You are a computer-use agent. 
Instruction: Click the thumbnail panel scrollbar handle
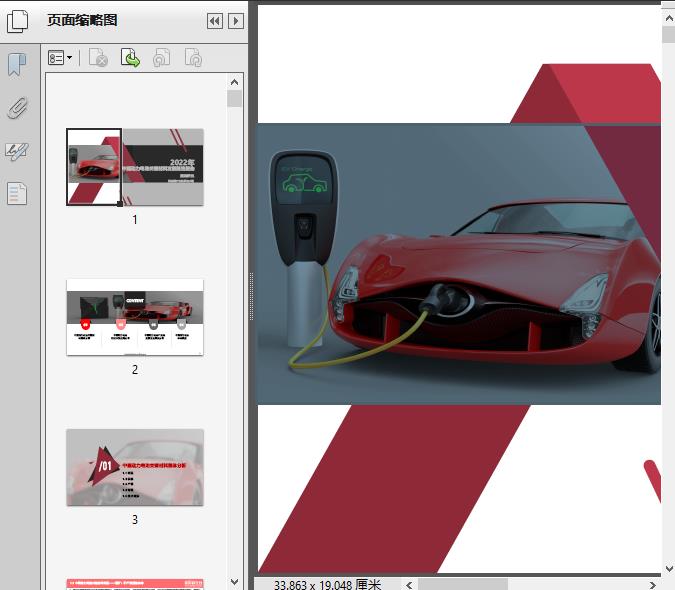coord(235,99)
